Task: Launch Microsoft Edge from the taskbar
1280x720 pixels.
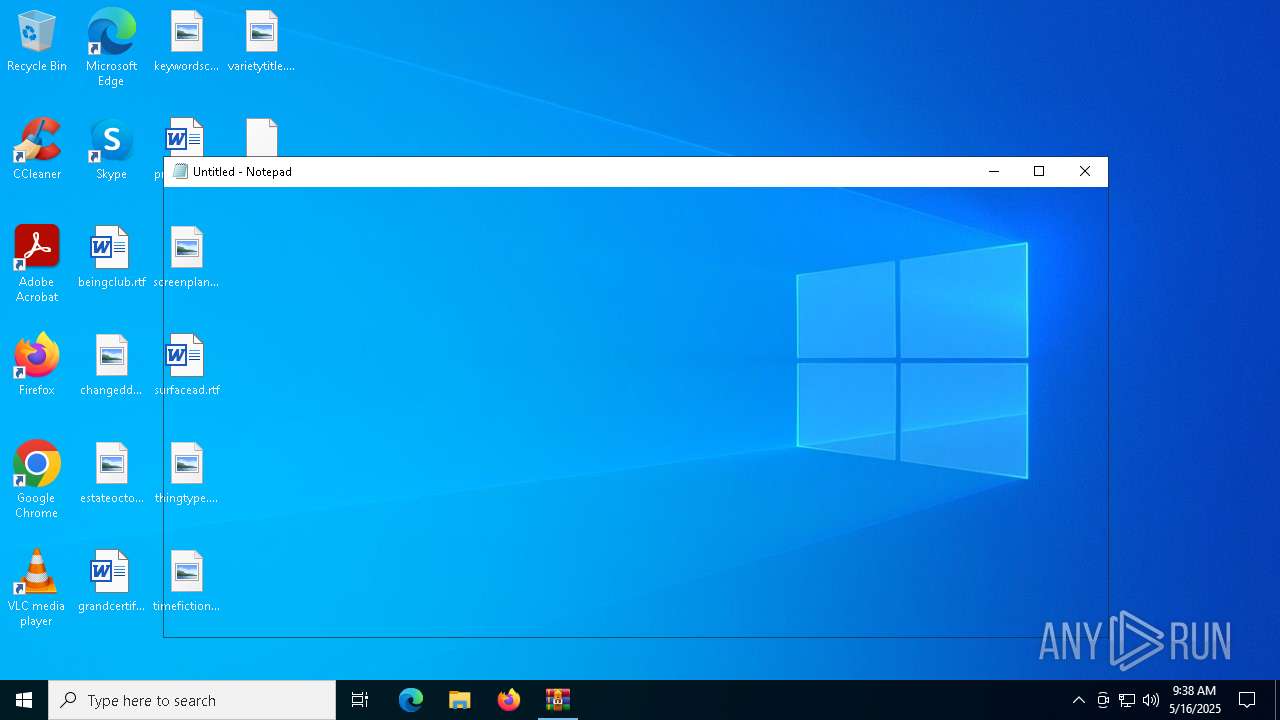Action: (411, 700)
